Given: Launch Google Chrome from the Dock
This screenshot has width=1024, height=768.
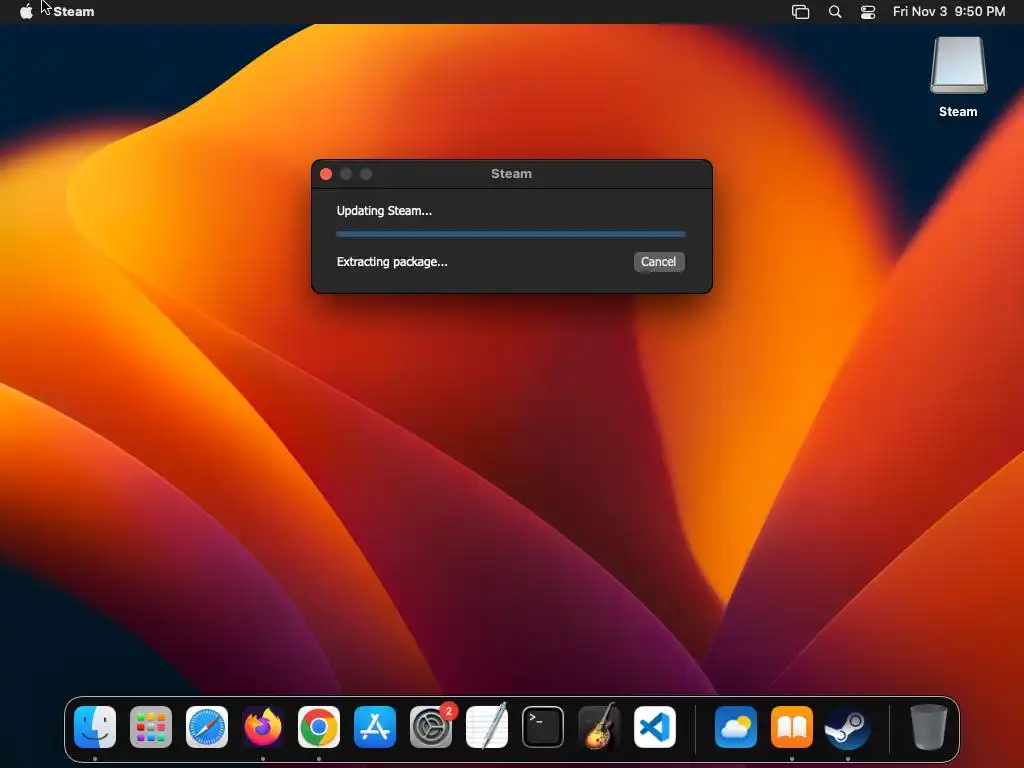Looking at the screenshot, I should (319, 727).
